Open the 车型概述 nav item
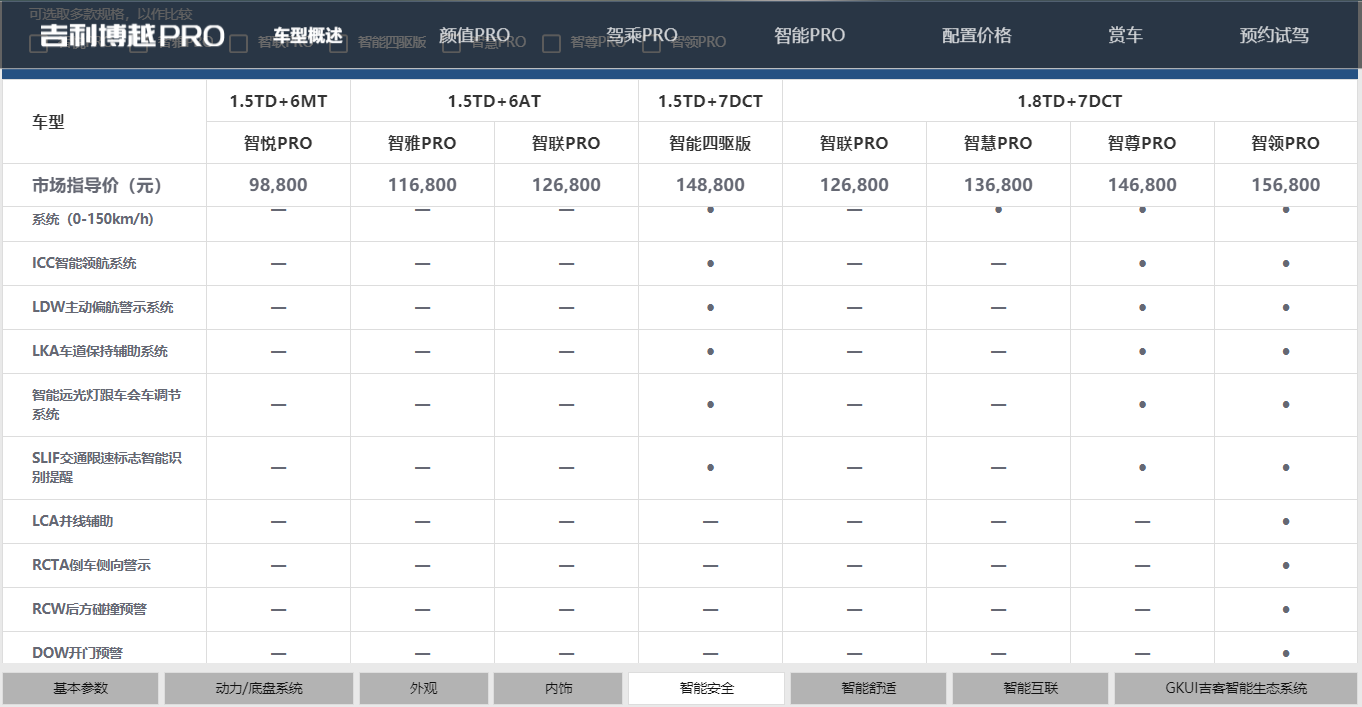The height and width of the screenshot is (707, 1362). [x=308, y=36]
